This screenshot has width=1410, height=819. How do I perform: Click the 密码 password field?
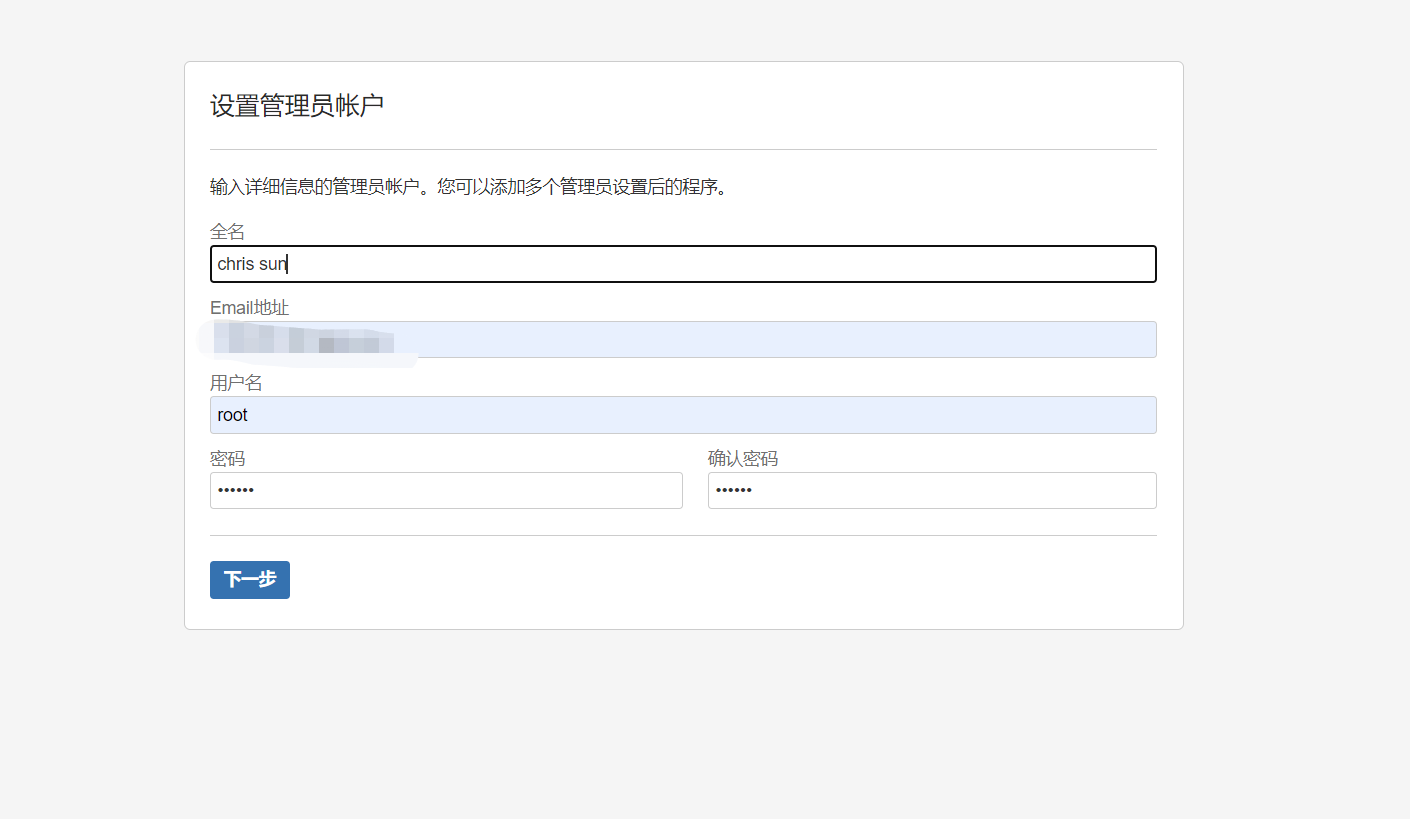446,490
